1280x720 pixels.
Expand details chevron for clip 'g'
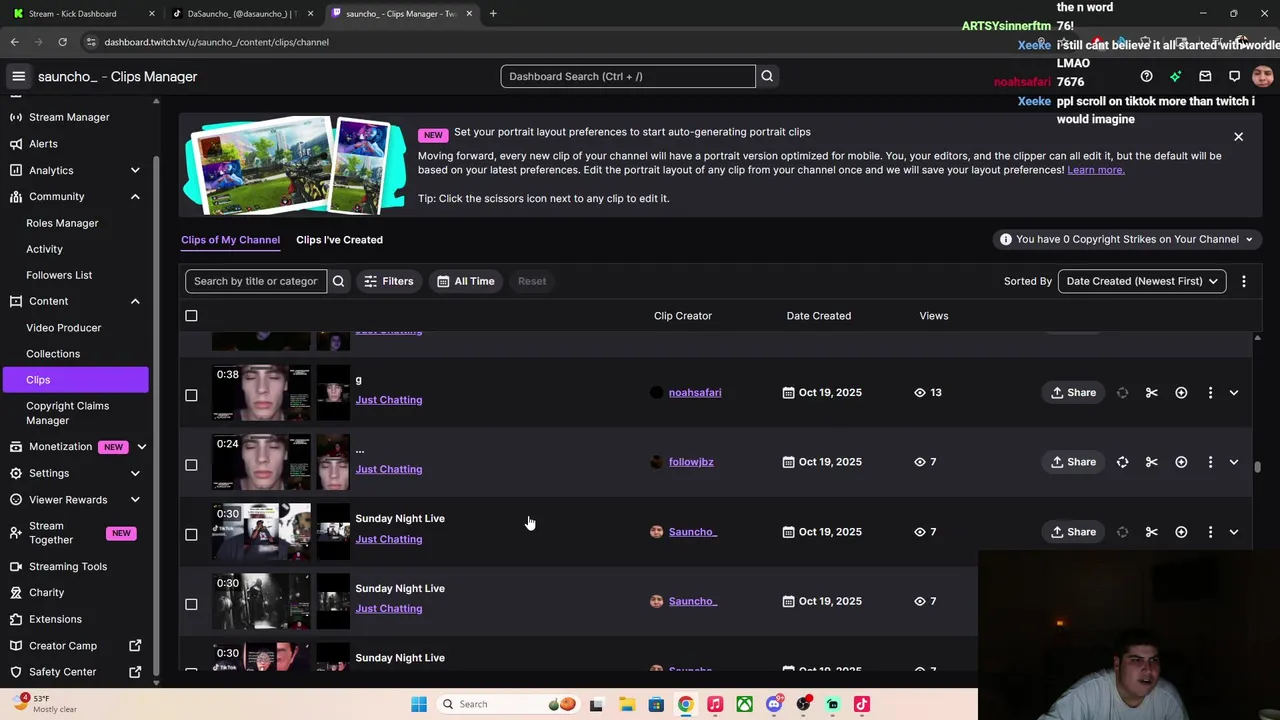click(x=1233, y=392)
